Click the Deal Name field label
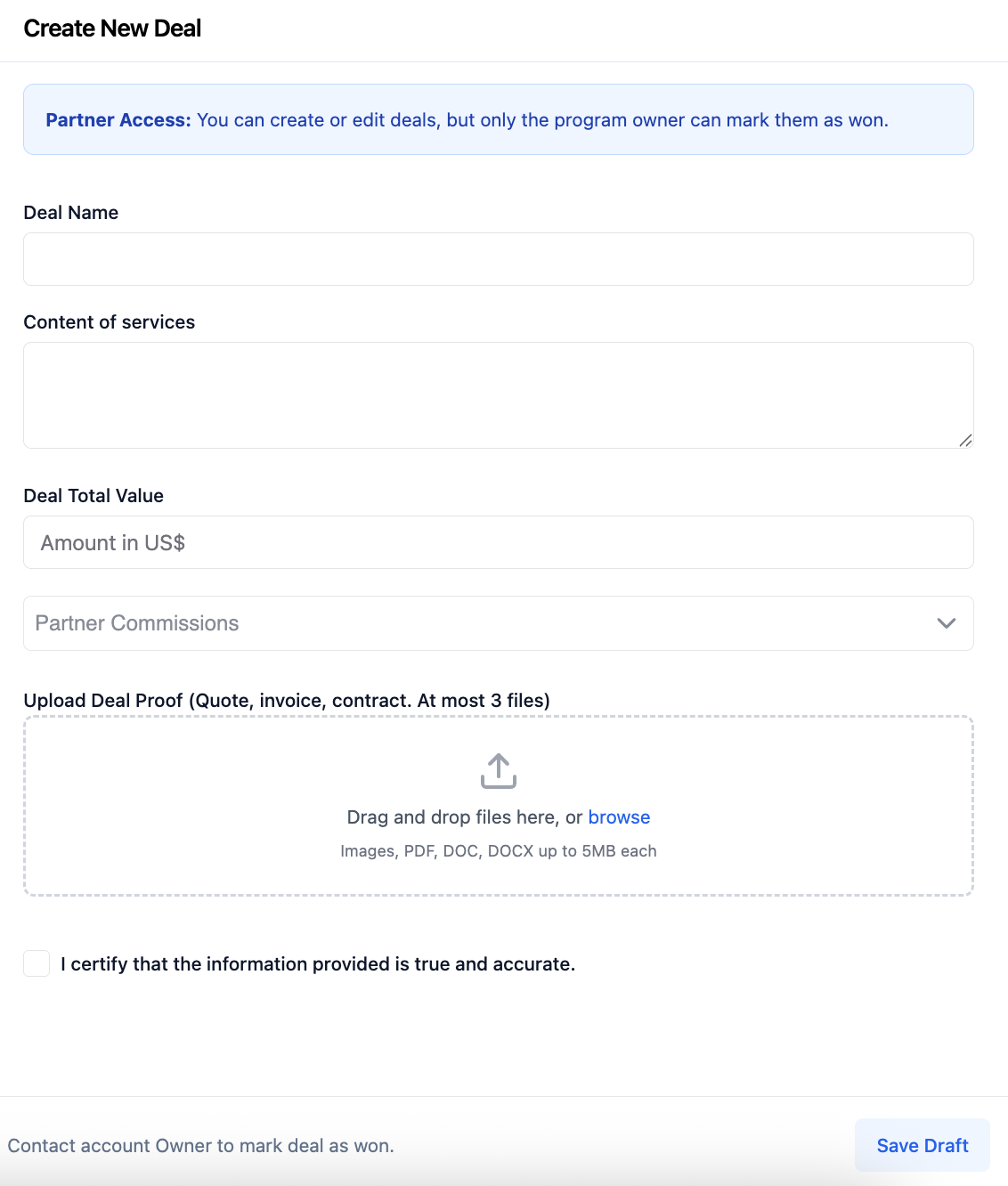Viewport: 1008px width, 1186px height. coord(71,213)
